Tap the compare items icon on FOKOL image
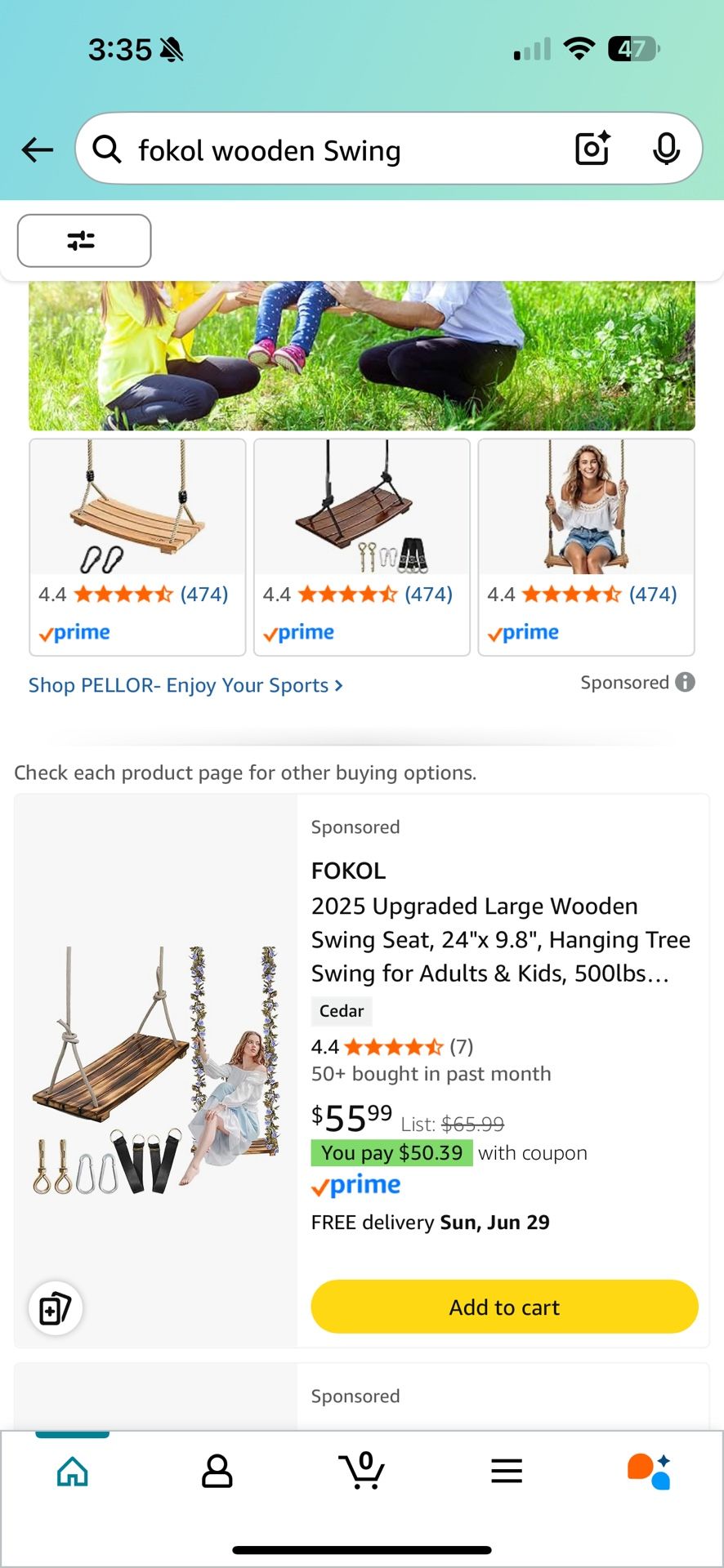Image resolution: width=724 pixels, height=1568 pixels. pos(56,1308)
